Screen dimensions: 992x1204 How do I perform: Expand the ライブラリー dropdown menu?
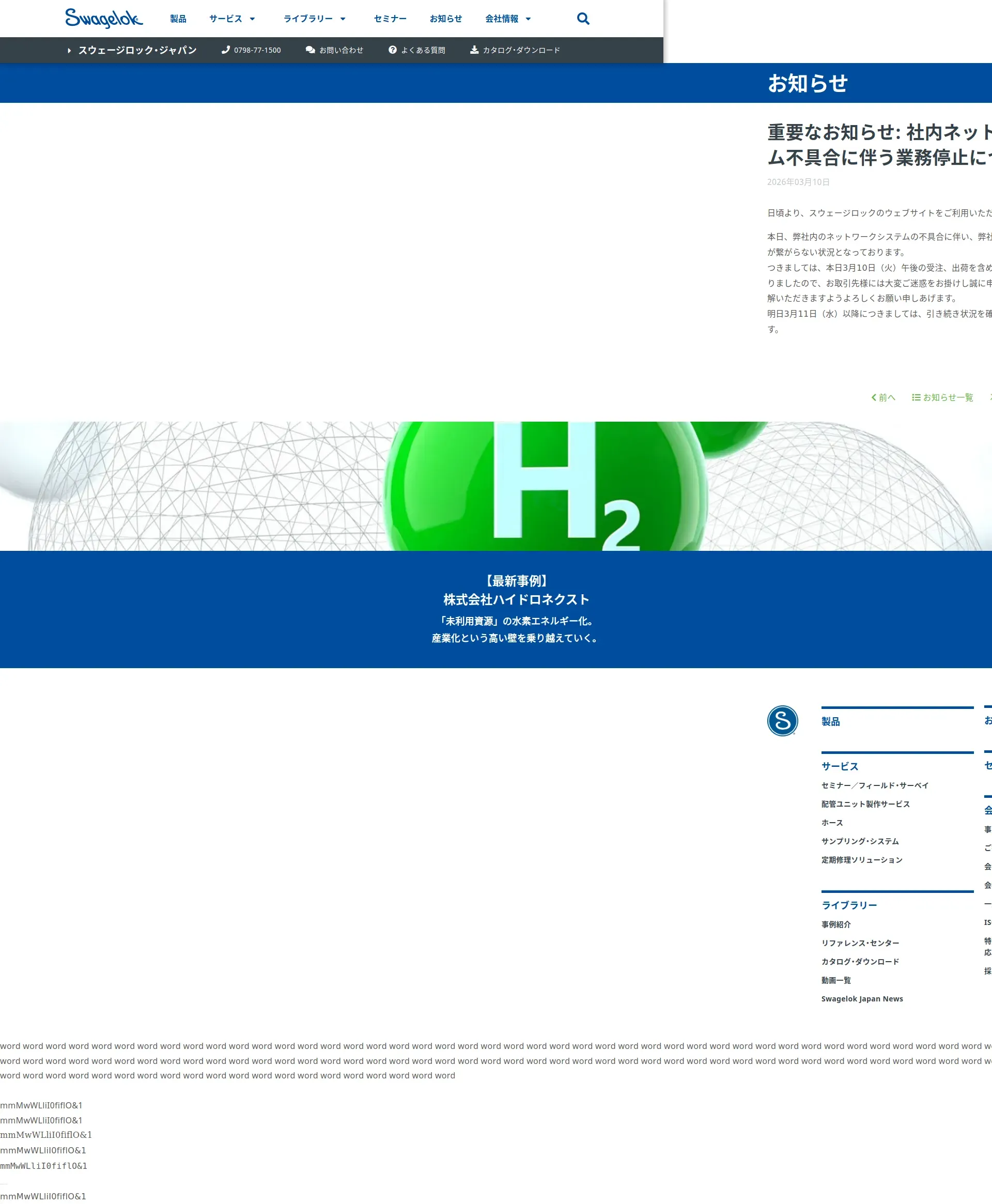(315, 19)
